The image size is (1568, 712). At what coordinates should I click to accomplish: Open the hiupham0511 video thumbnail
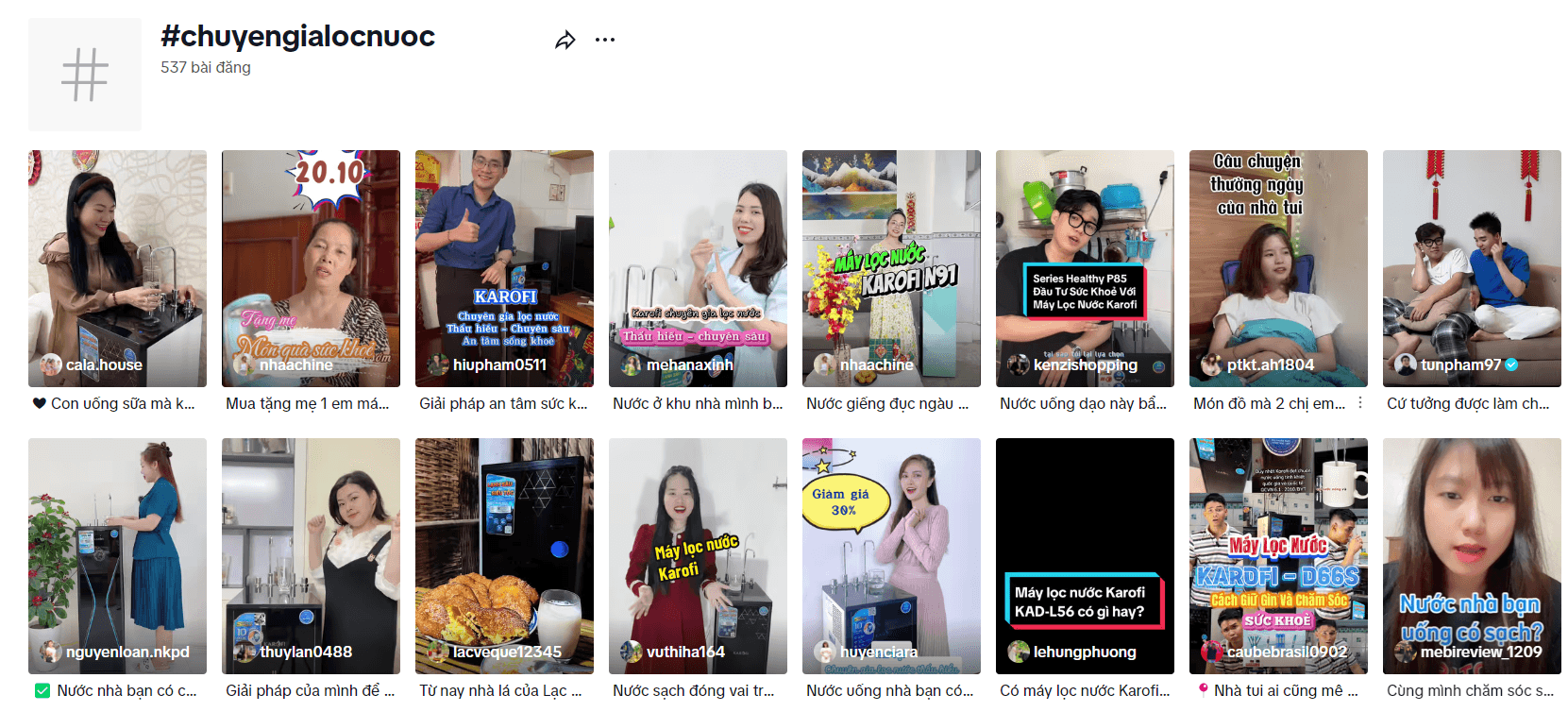pyautogui.click(x=504, y=268)
